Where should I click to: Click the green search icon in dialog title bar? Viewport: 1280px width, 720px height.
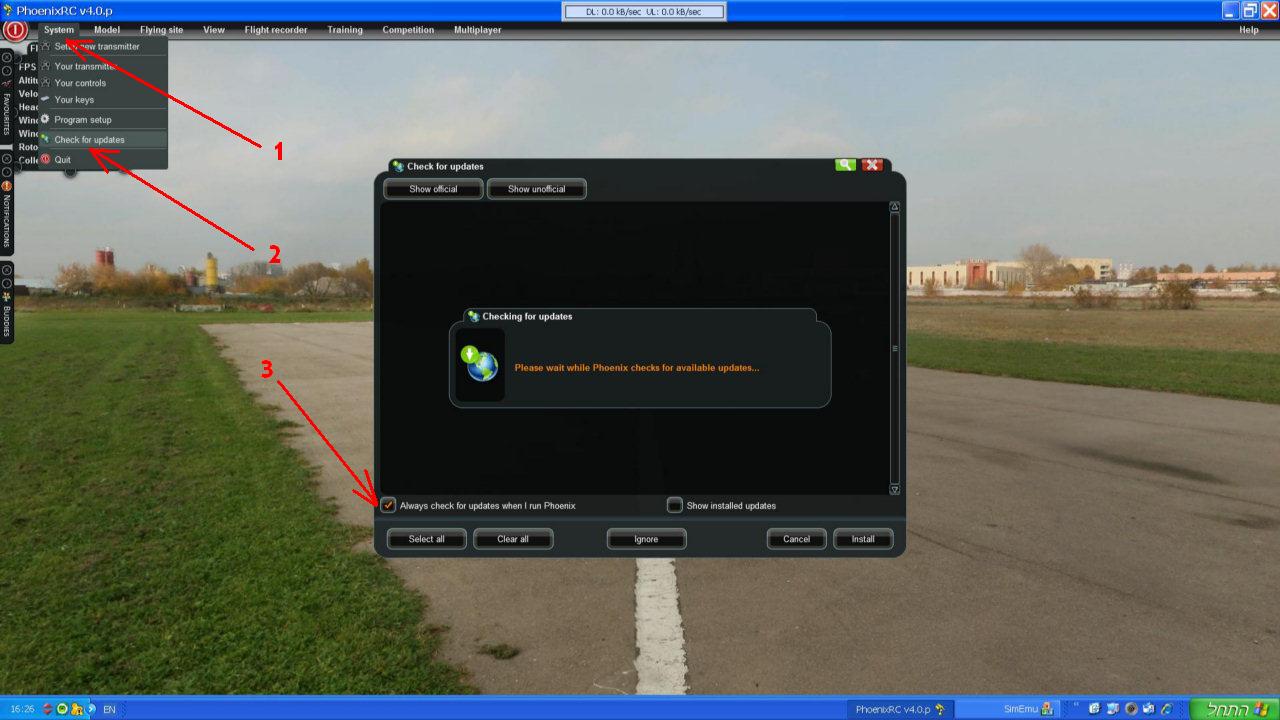point(846,165)
